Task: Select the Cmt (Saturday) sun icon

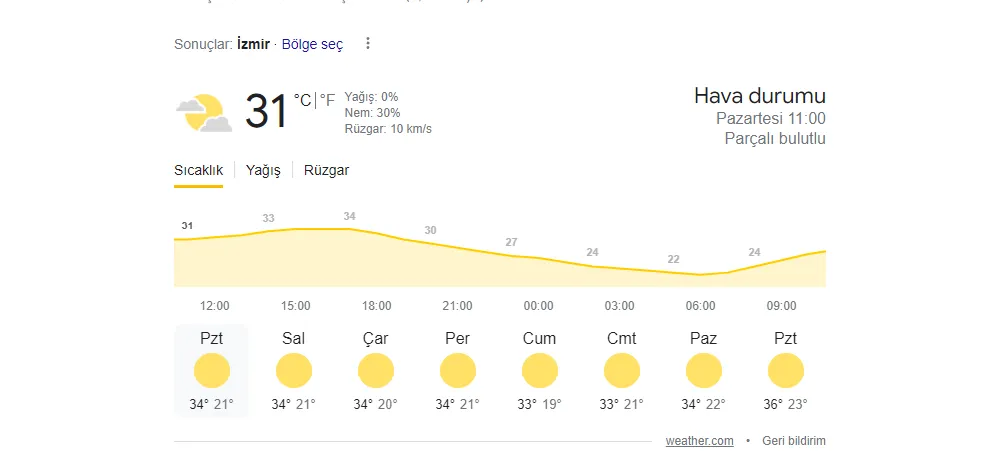Action: (621, 371)
